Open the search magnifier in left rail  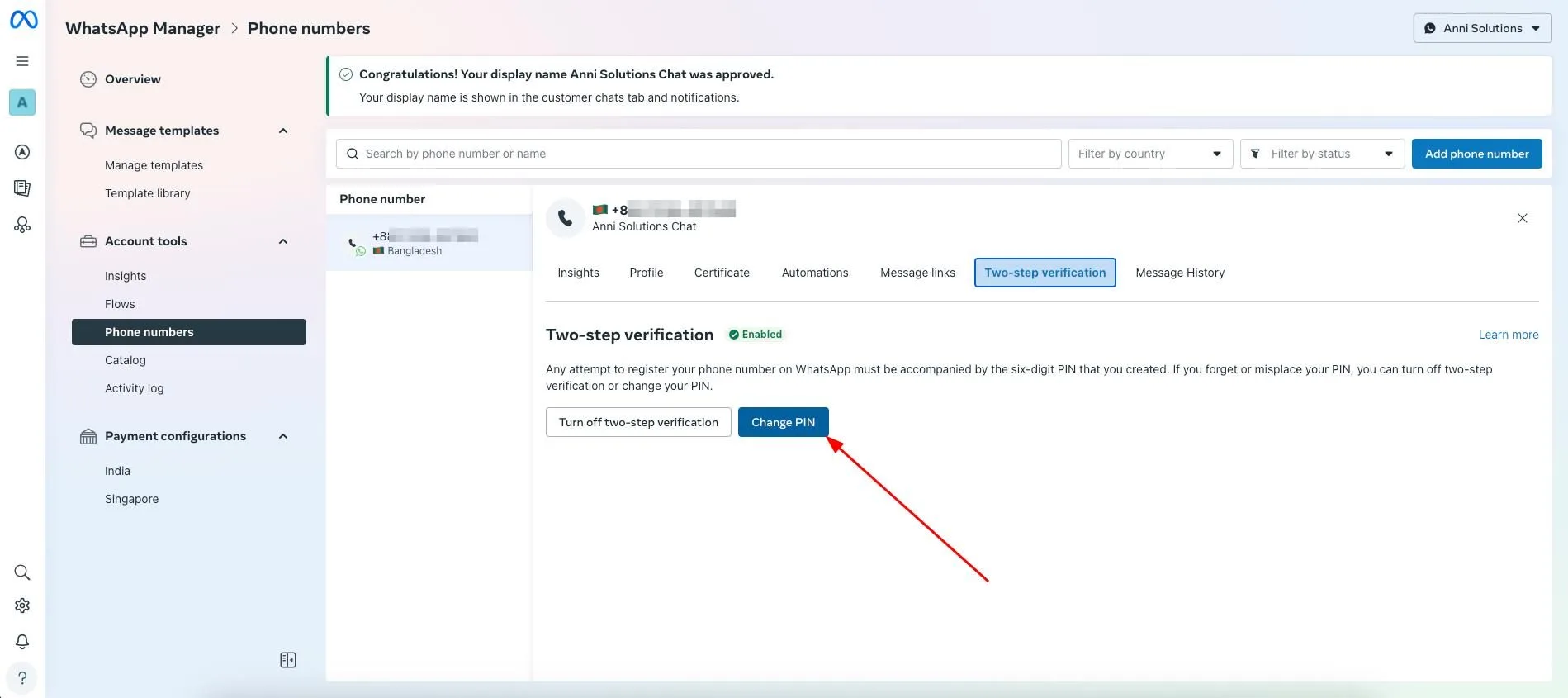(22, 572)
